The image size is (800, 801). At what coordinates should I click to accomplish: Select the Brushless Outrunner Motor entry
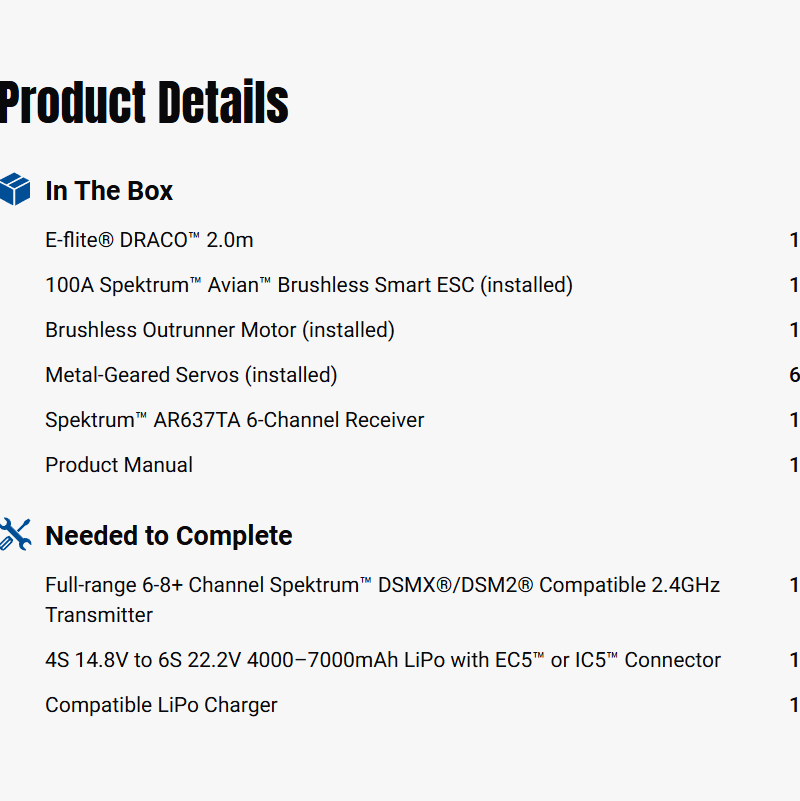click(x=220, y=330)
